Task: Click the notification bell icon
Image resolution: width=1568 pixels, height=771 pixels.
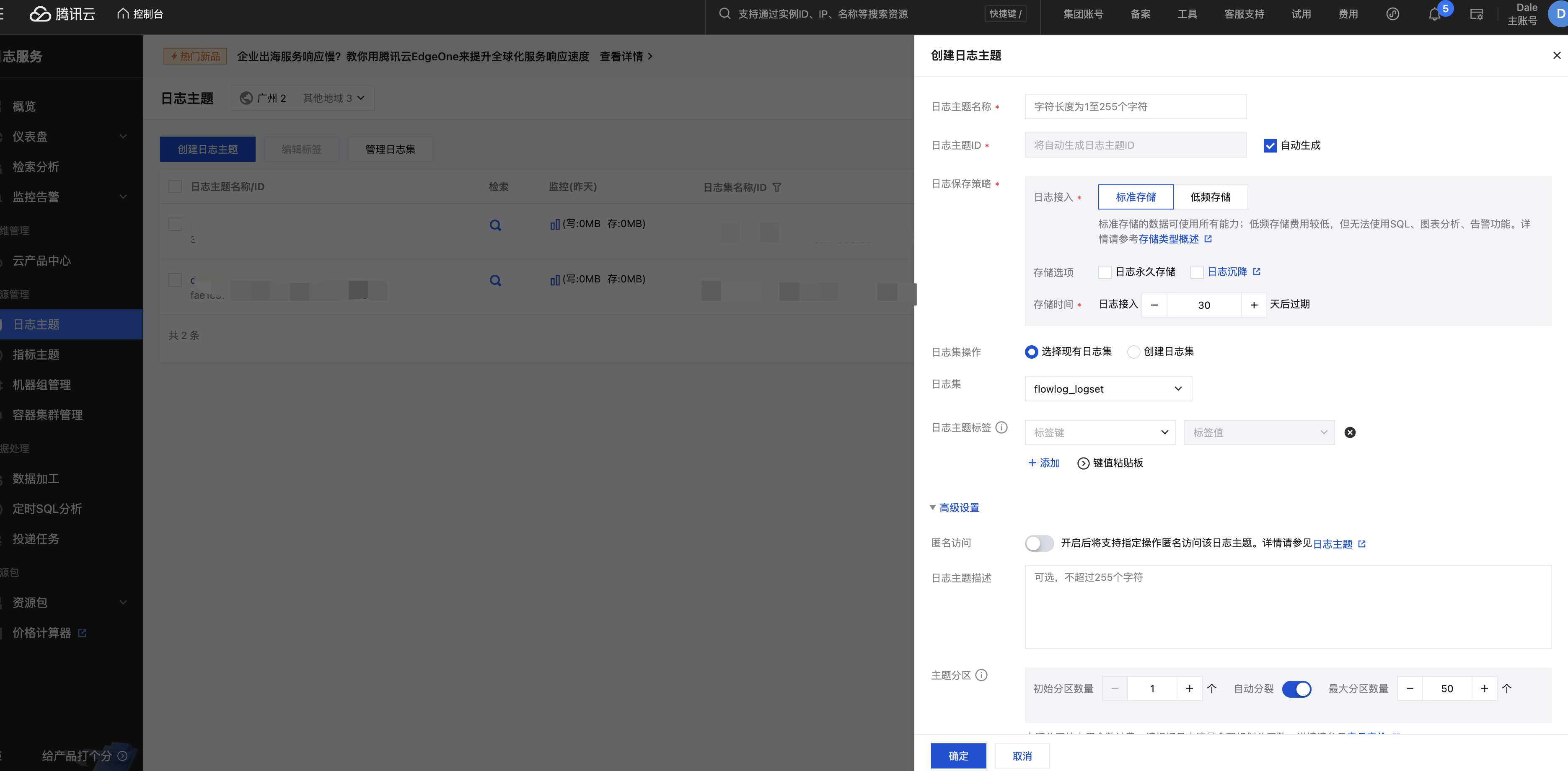Action: tap(1434, 15)
